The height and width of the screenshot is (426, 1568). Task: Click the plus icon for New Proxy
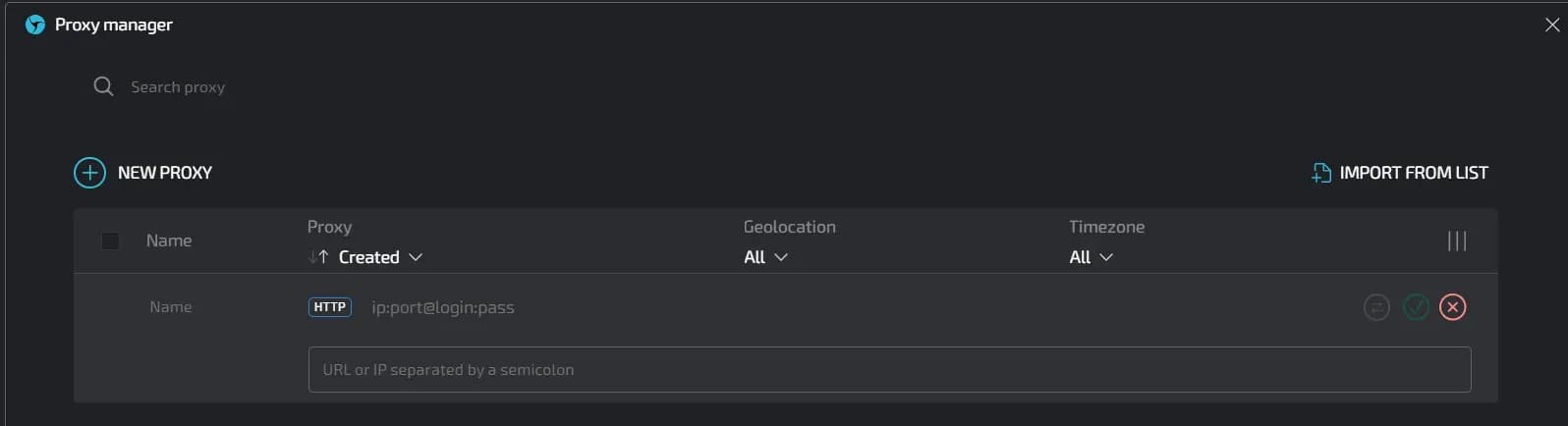tap(89, 173)
